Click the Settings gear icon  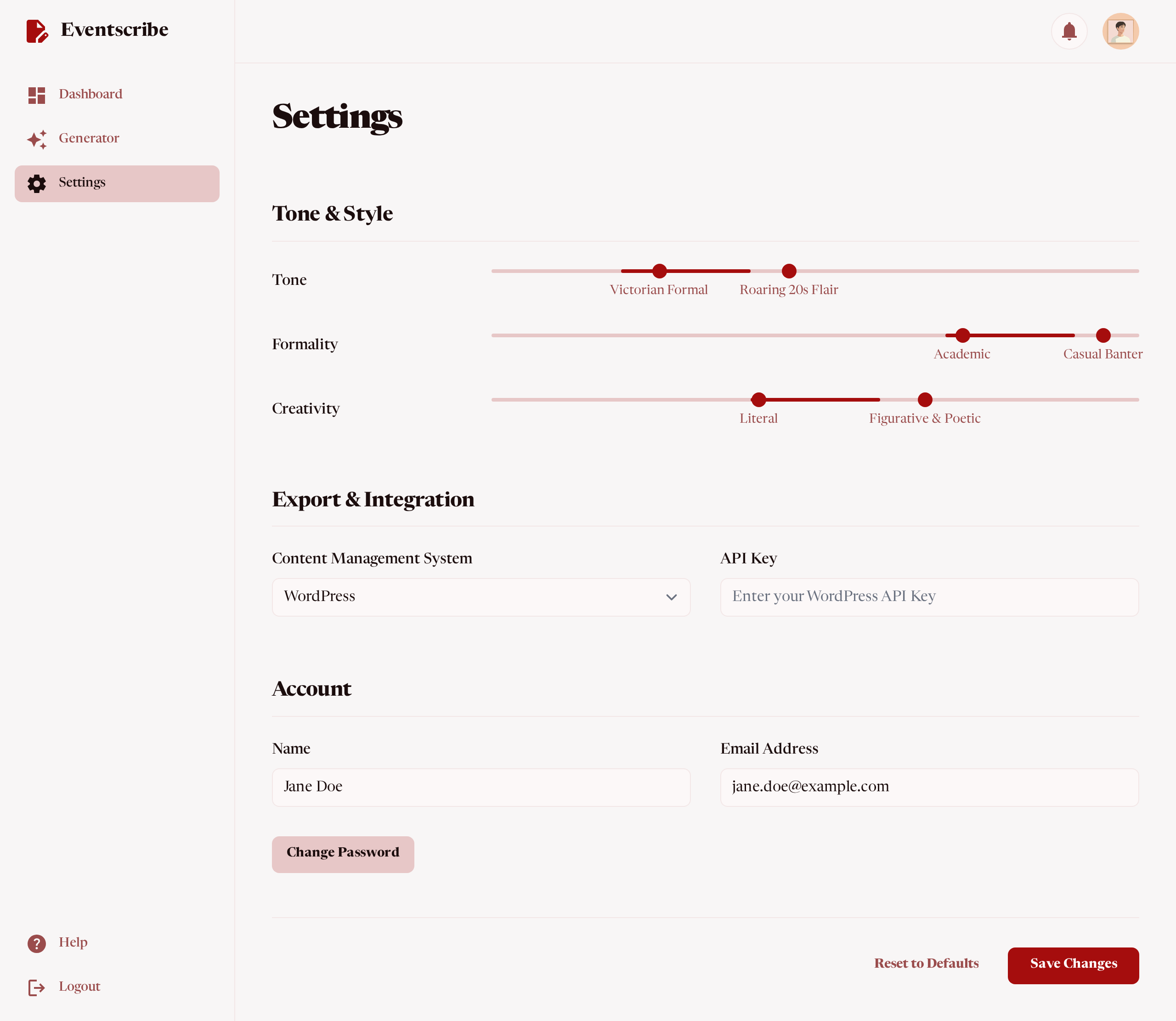coord(36,183)
